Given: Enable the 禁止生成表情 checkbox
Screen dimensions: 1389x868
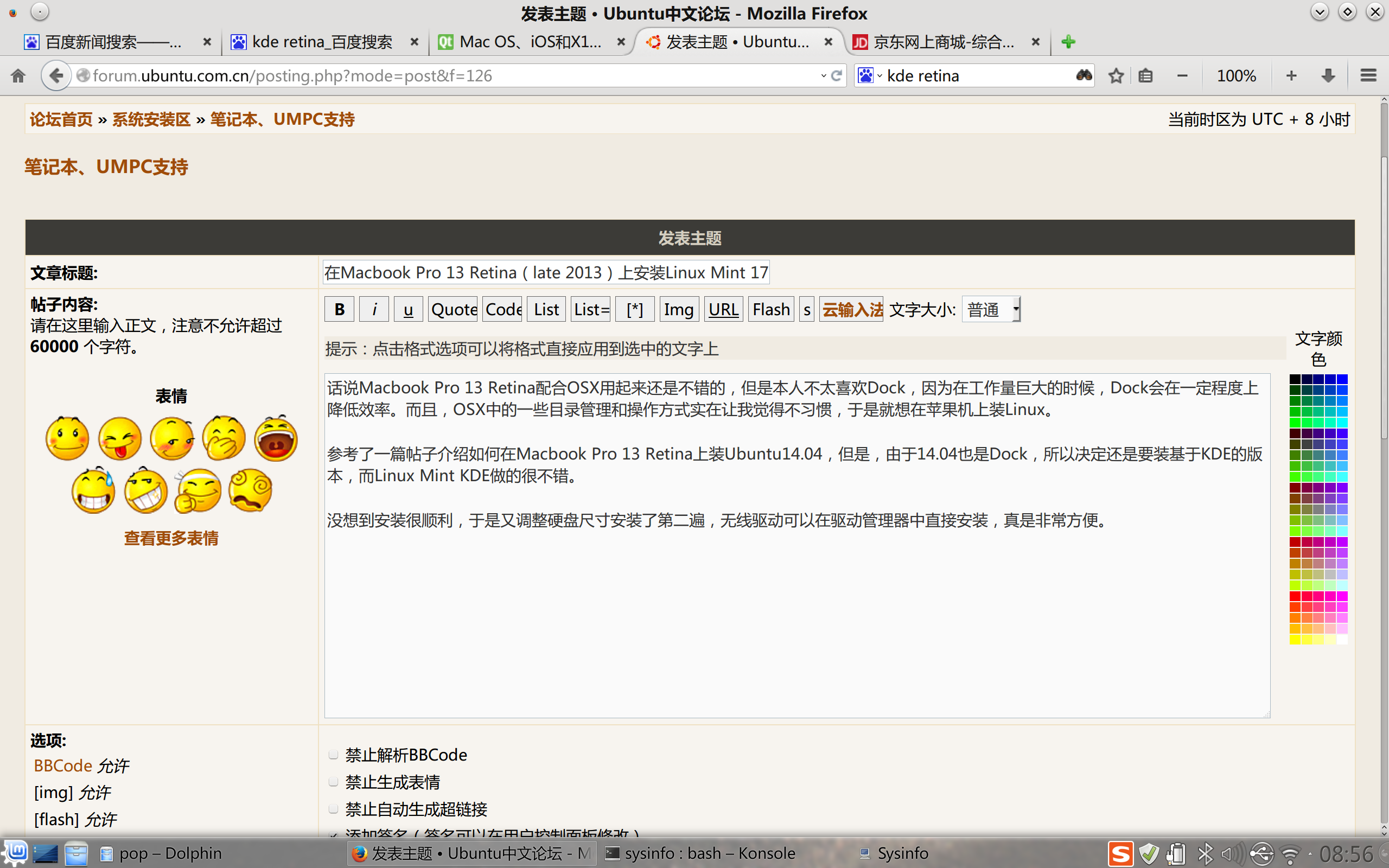Looking at the screenshot, I should (333, 781).
